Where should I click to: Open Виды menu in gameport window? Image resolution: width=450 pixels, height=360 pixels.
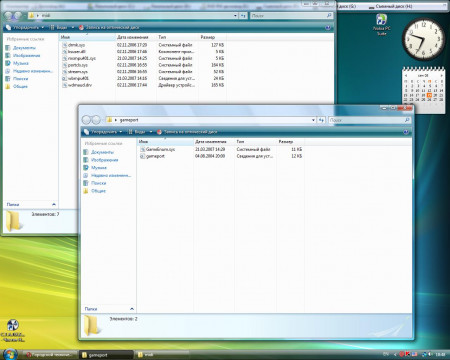click(137, 132)
